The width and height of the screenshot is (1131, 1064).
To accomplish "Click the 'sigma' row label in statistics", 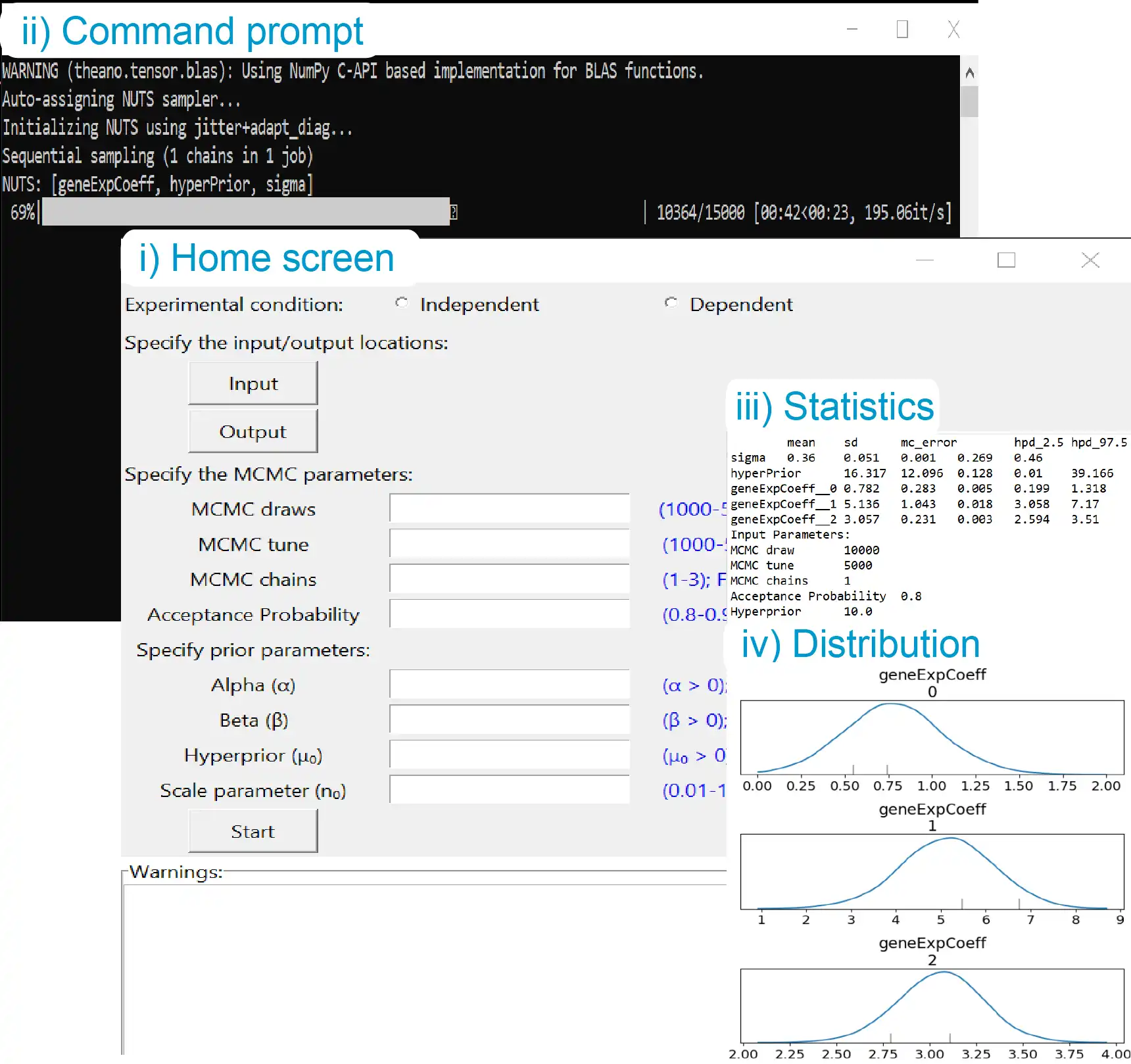I will 748,458.
